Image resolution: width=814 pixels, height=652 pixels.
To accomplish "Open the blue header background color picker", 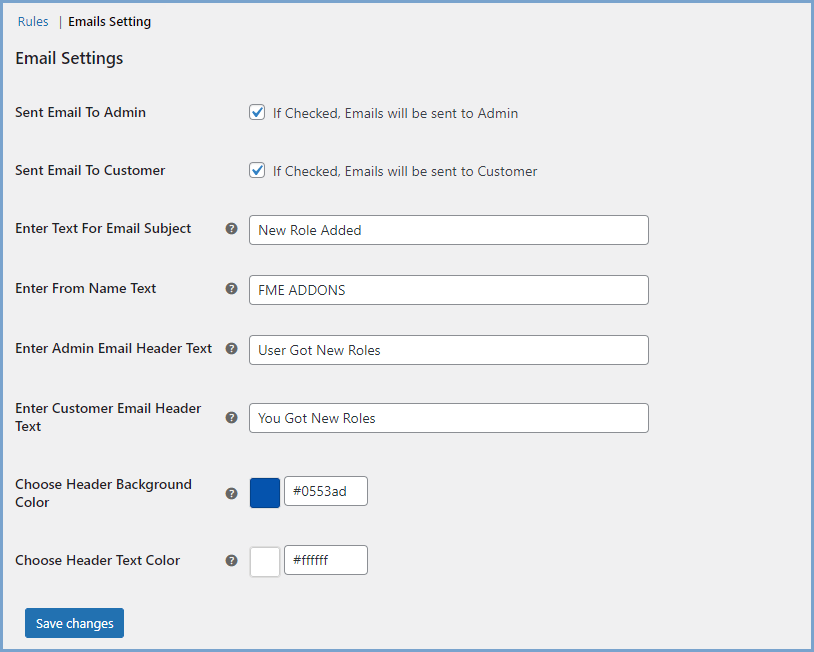I will tap(264, 491).
